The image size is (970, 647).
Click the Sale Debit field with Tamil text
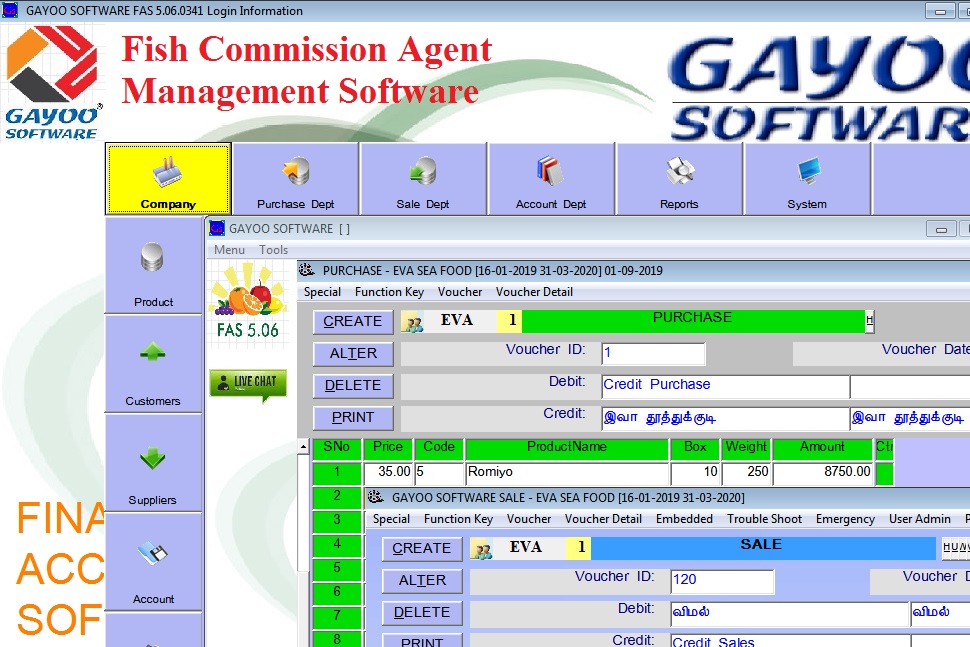[790, 613]
